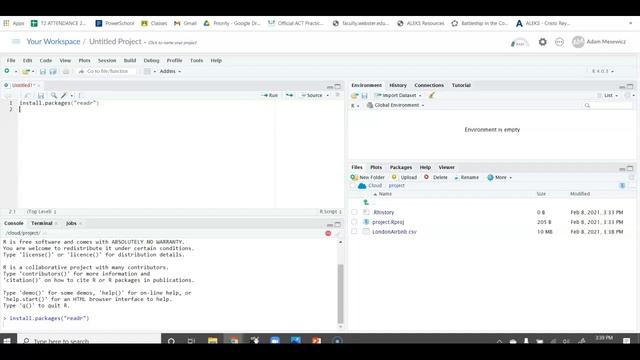The width and height of the screenshot is (640, 360).
Task: Check the .Rhistory file checkbox
Action: 354,212
